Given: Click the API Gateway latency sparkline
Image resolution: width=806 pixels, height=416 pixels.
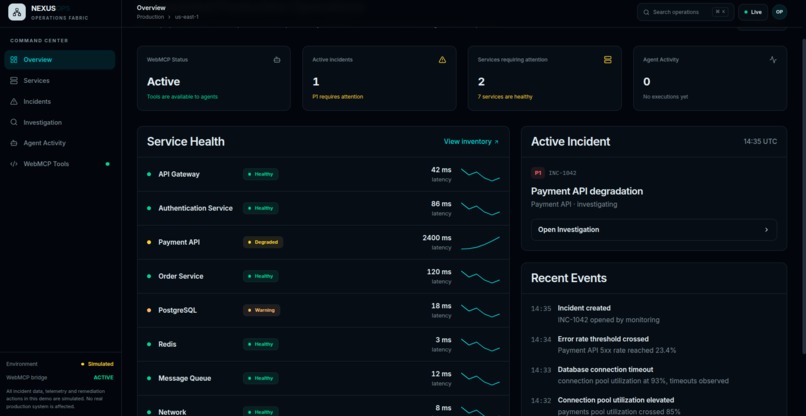Looking at the screenshot, I should pos(480,174).
